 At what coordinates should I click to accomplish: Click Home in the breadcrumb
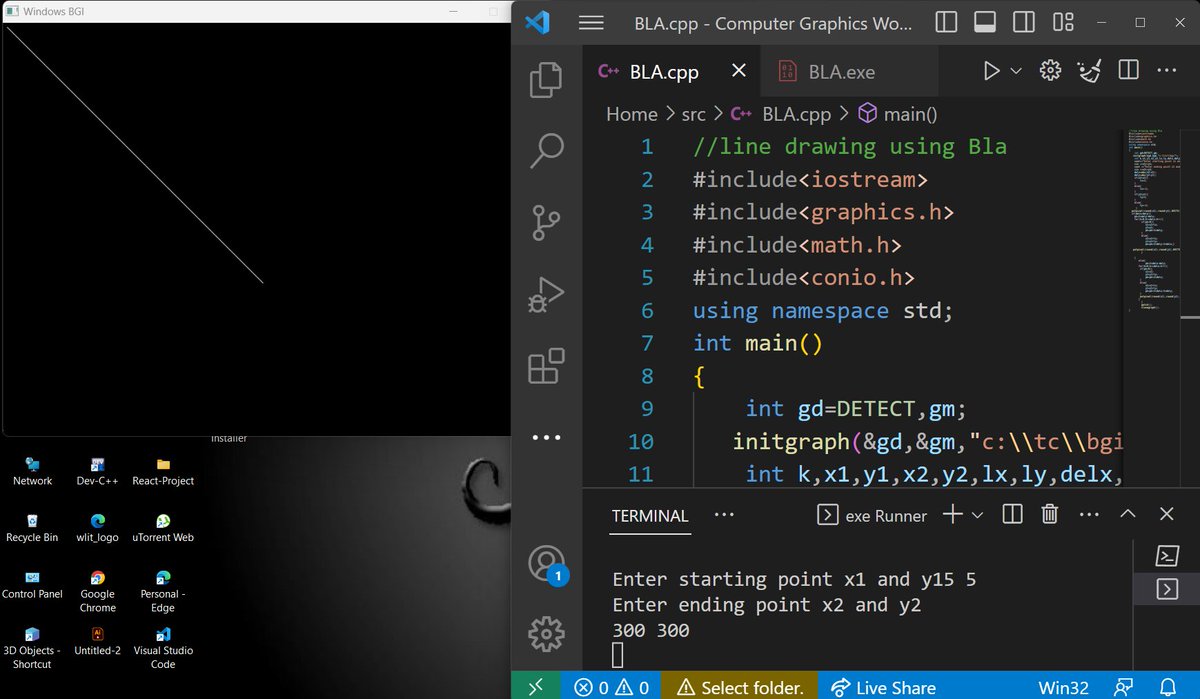[x=632, y=114]
